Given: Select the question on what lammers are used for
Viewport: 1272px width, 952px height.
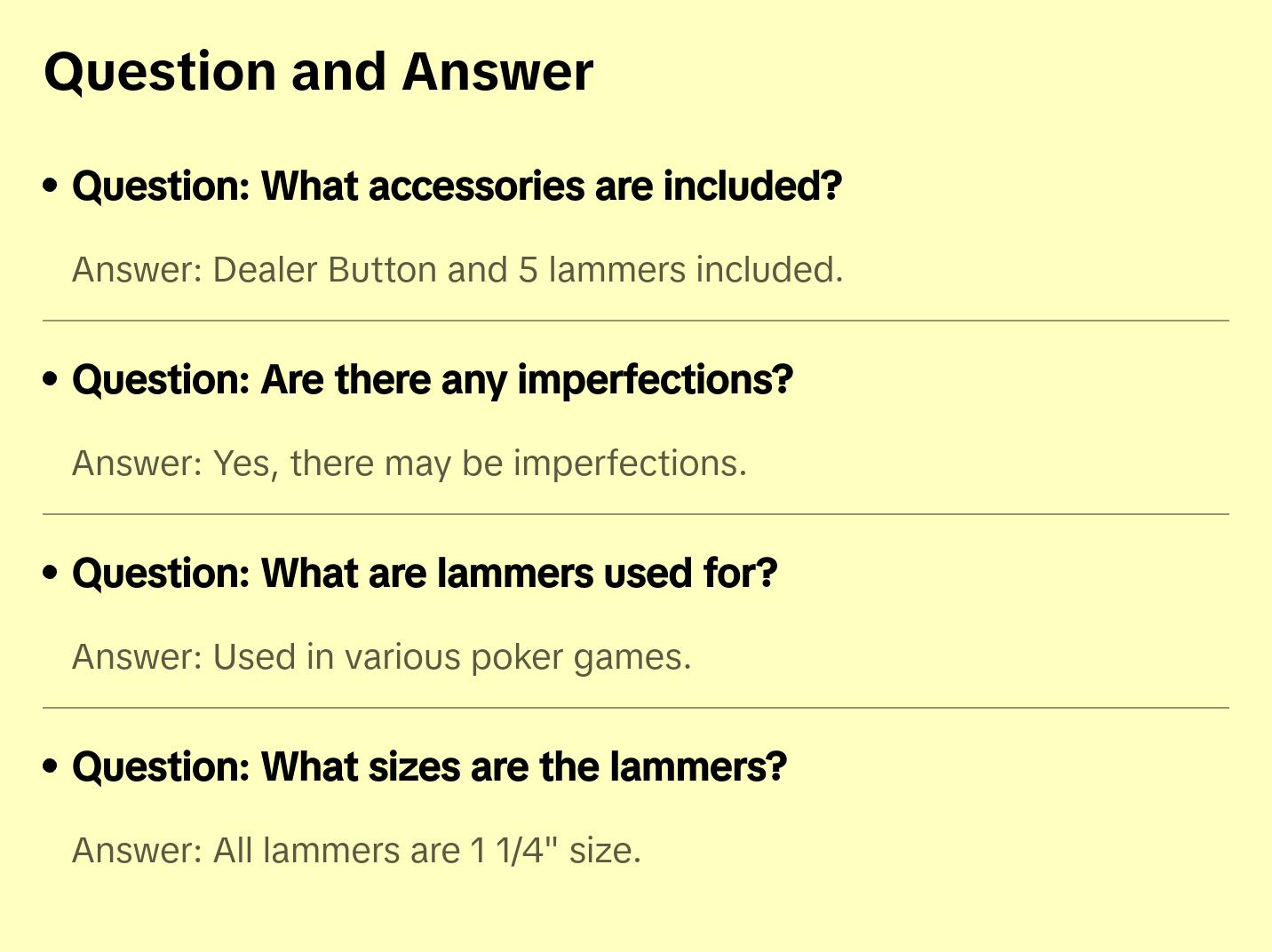Looking at the screenshot, I should click(425, 574).
